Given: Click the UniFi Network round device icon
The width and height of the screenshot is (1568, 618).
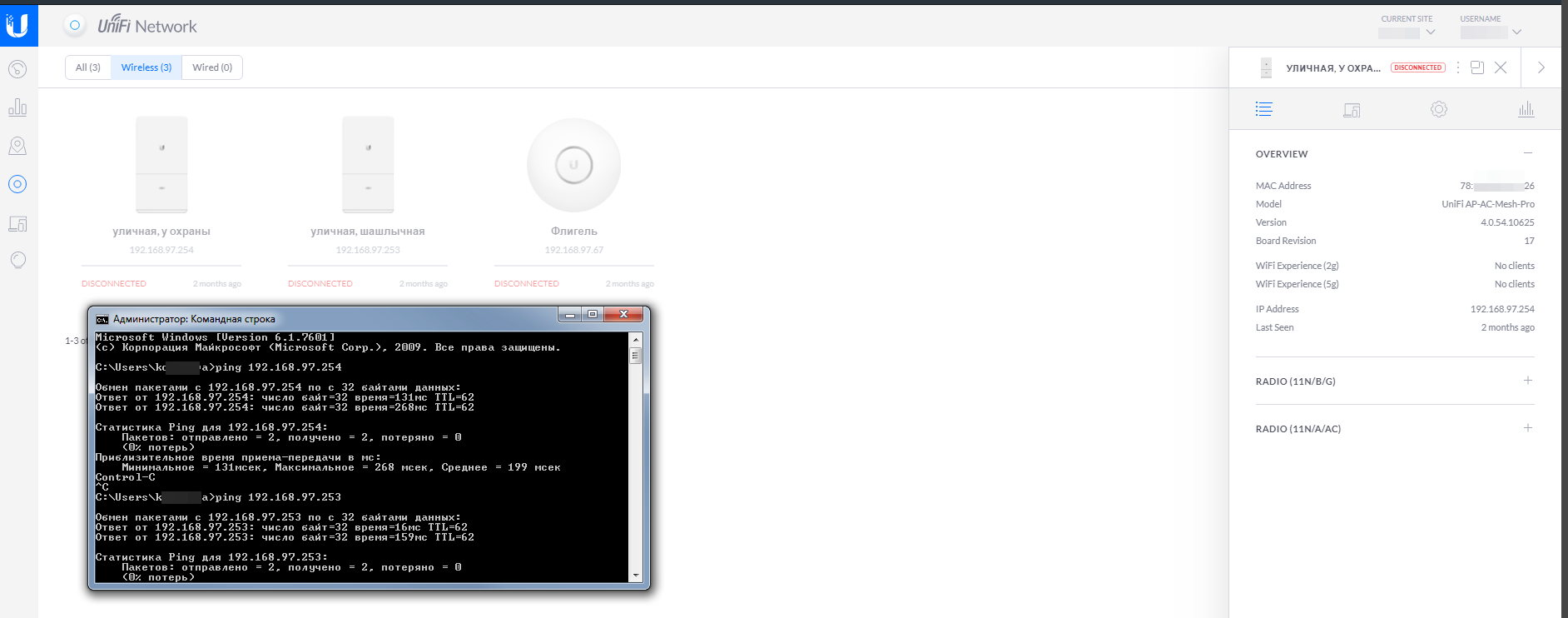Looking at the screenshot, I should [75, 25].
